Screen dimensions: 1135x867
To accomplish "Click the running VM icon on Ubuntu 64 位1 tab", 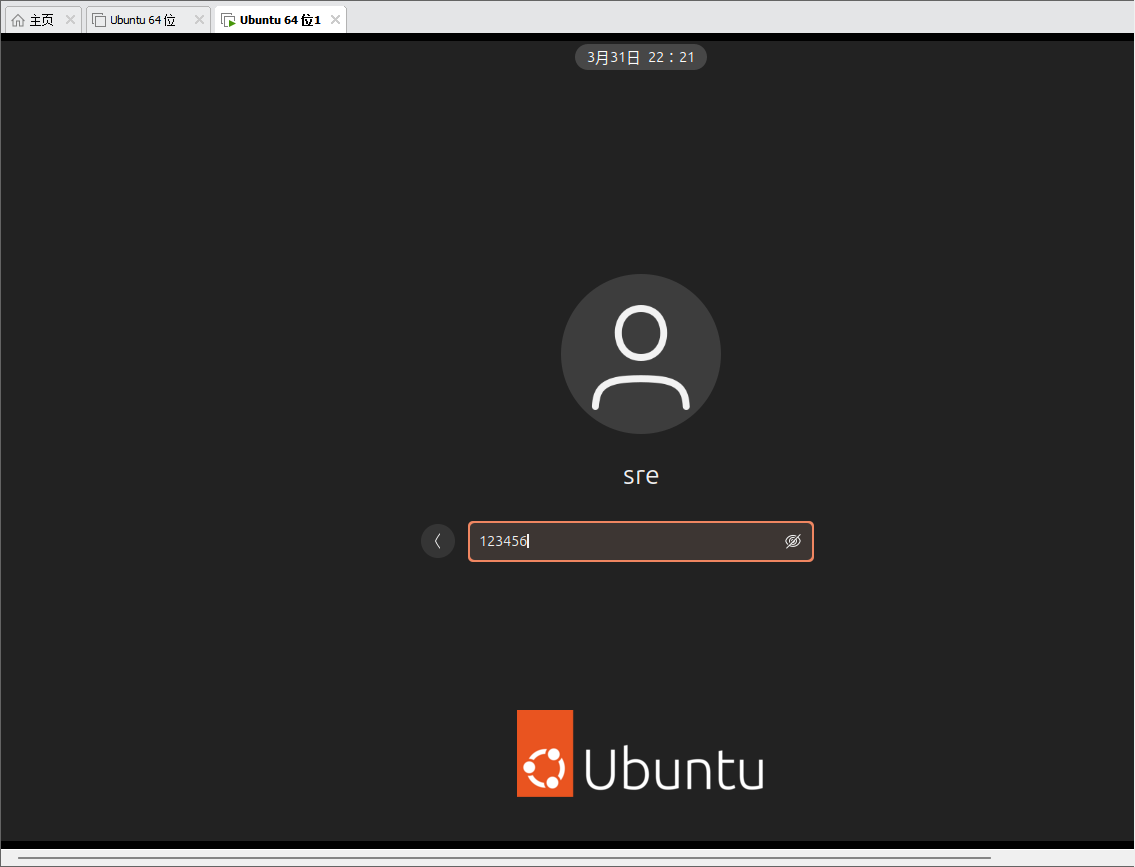I will 228,20.
